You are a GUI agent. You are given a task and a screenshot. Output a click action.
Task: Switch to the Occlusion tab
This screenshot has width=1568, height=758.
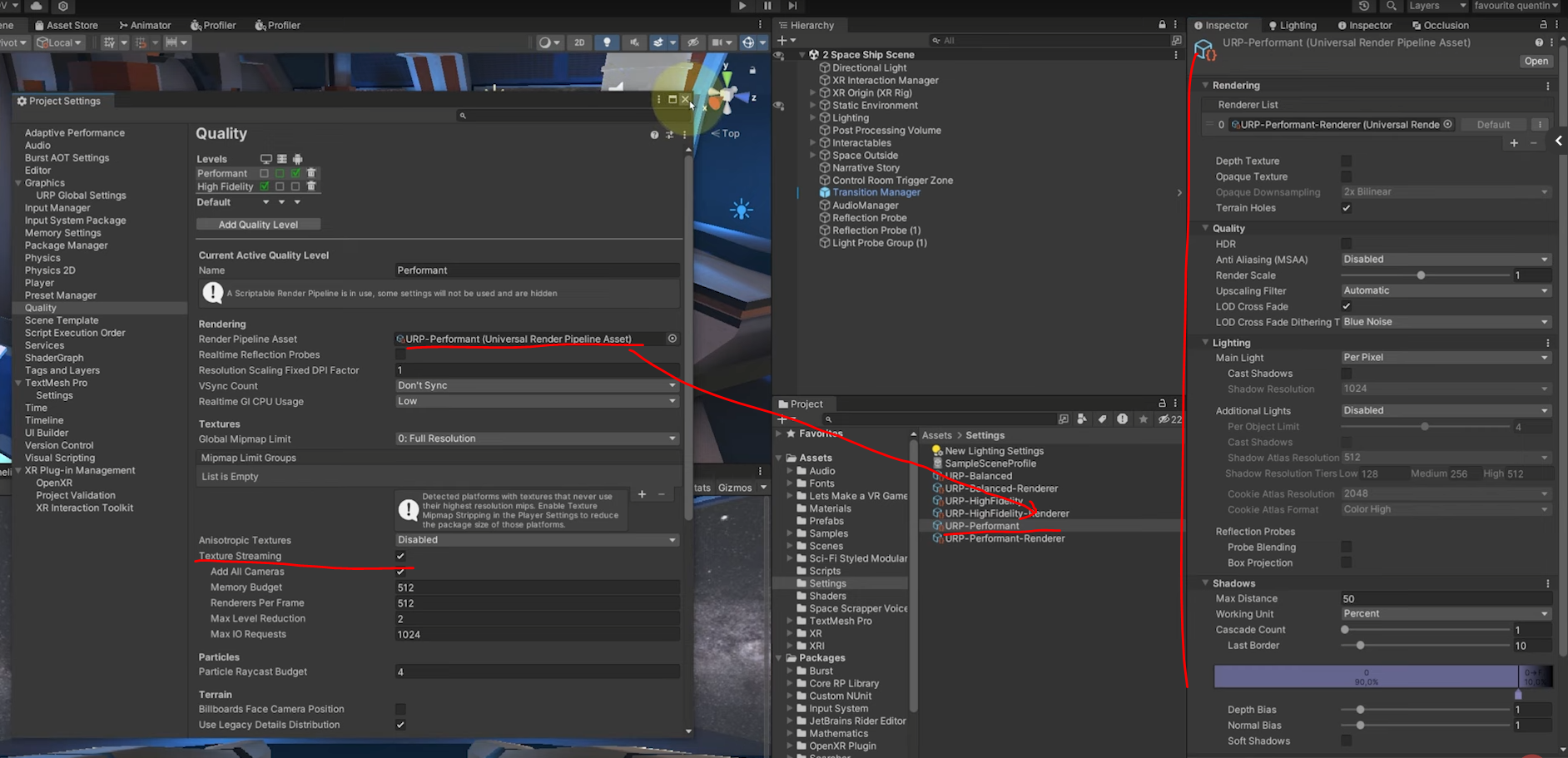coord(1441,25)
